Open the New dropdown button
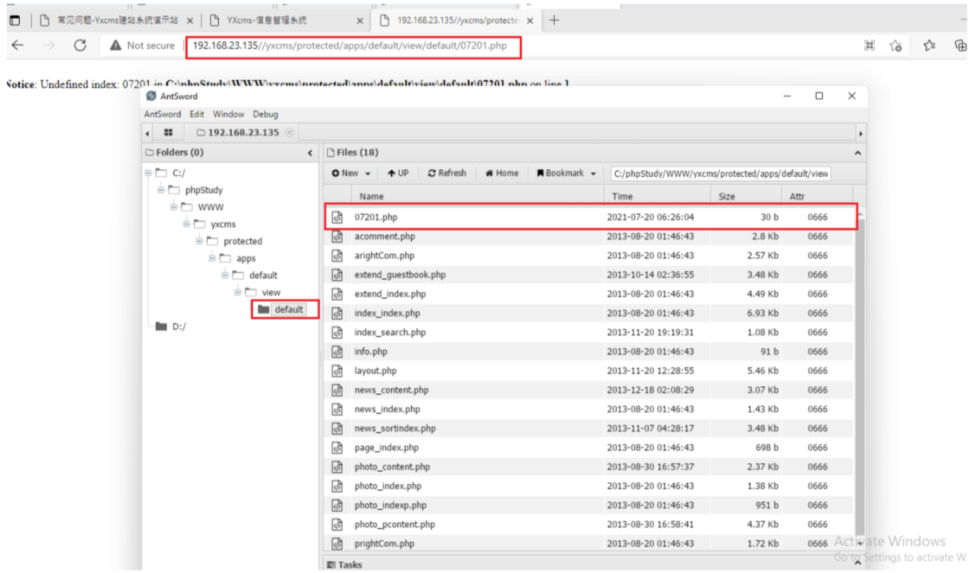This screenshot has width=968, height=573. (x=351, y=174)
